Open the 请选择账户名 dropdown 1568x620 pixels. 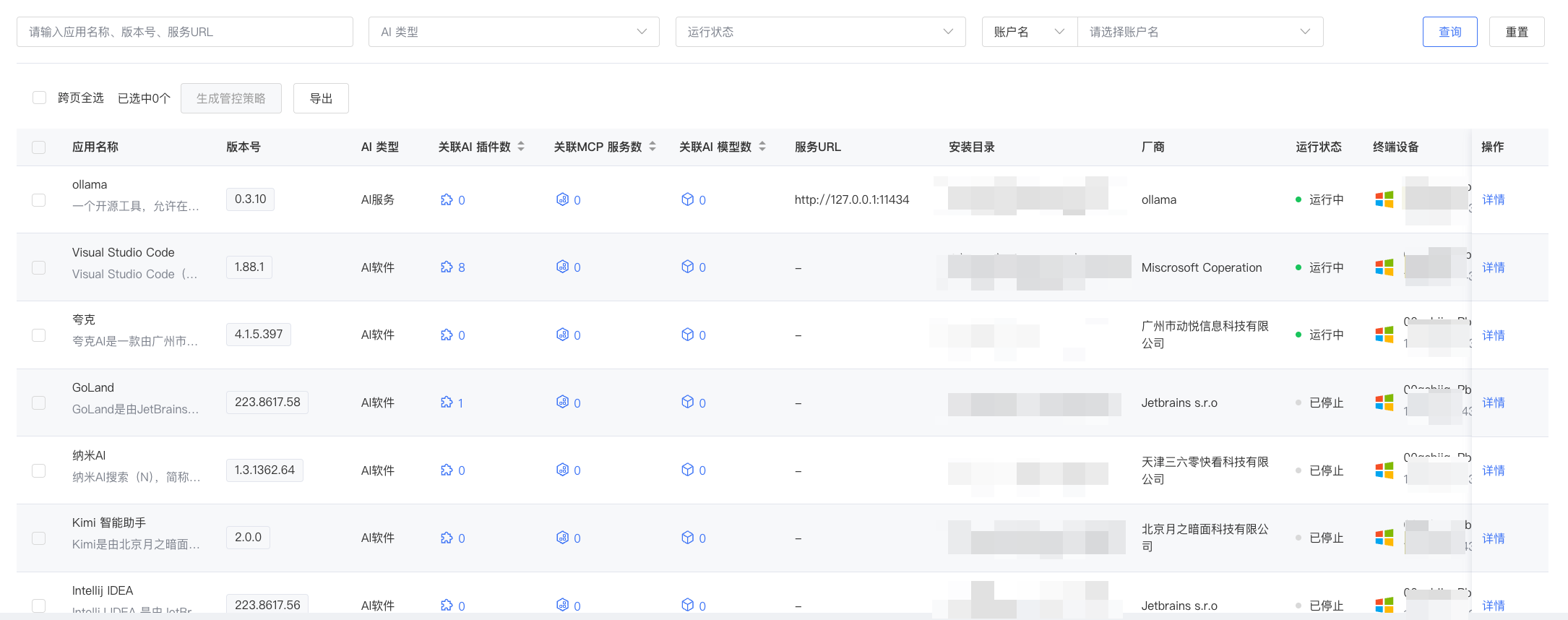[x=1200, y=32]
